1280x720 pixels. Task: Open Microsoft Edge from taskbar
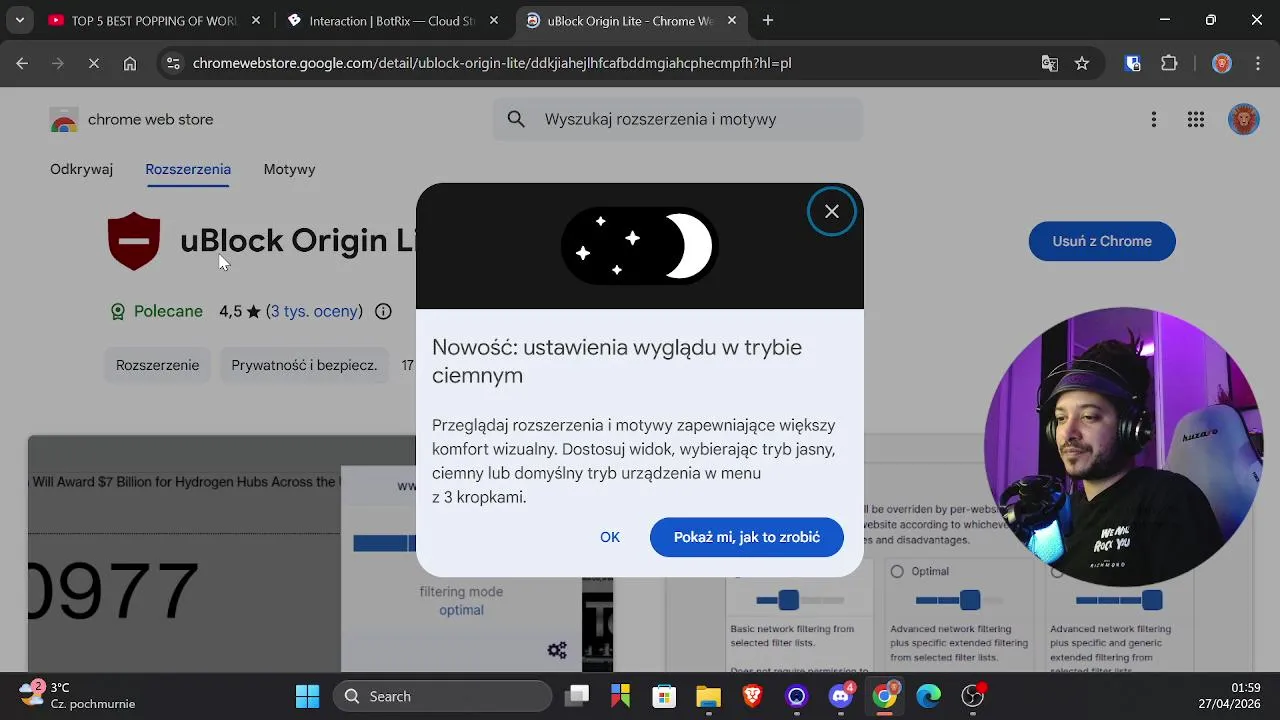click(929, 696)
